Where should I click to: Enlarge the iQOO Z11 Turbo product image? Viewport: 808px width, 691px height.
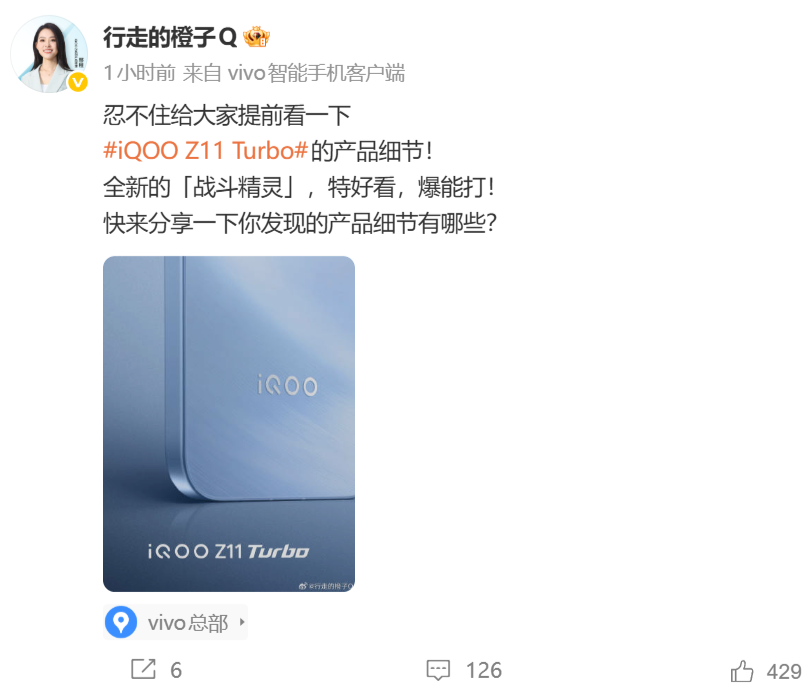tap(229, 424)
